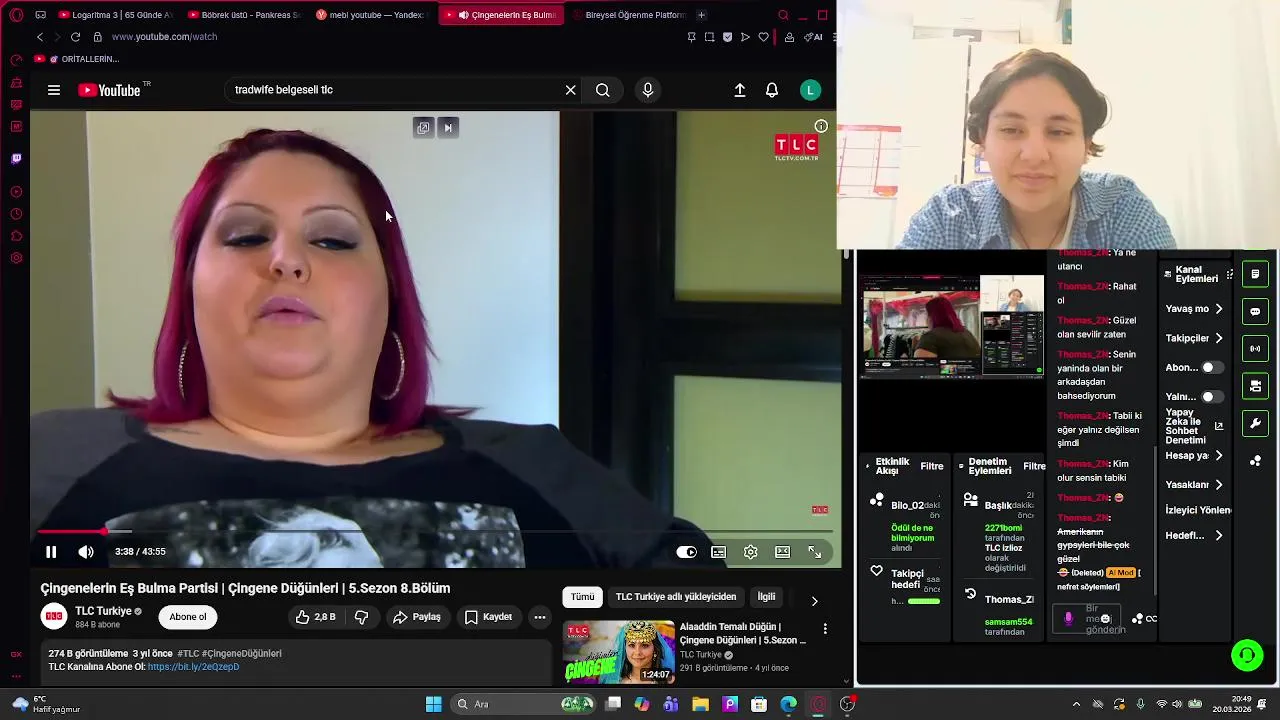Expand Takipçiler channel action
1280x720 pixels.
tap(1195, 338)
